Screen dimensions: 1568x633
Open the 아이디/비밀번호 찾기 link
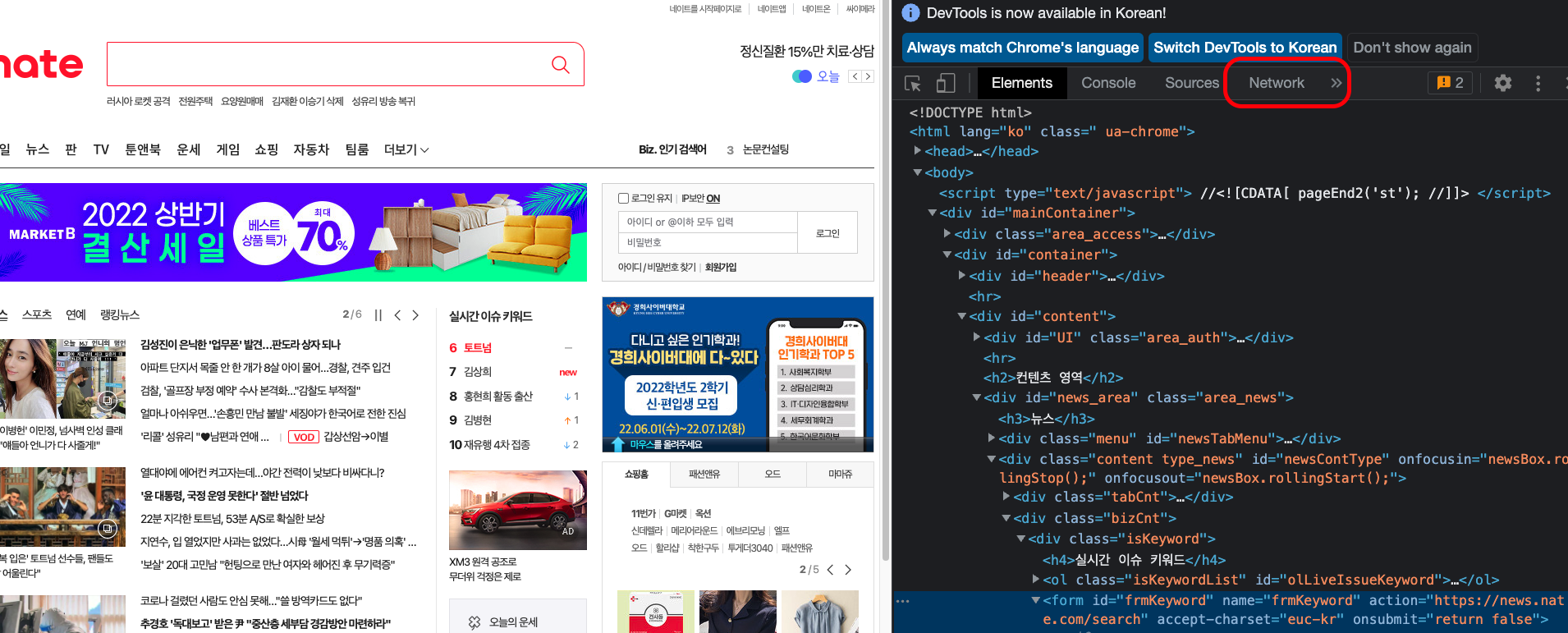(x=657, y=268)
